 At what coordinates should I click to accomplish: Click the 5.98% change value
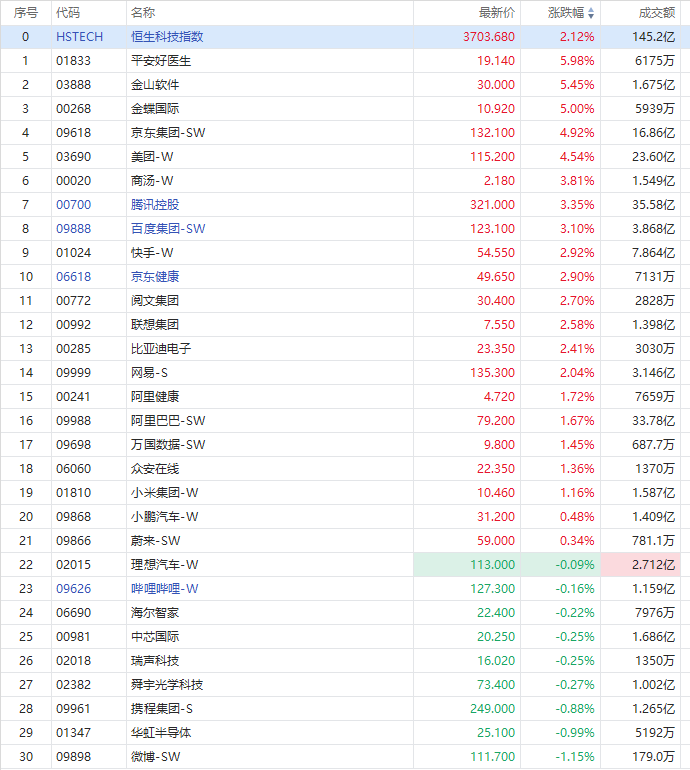(x=578, y=61)
